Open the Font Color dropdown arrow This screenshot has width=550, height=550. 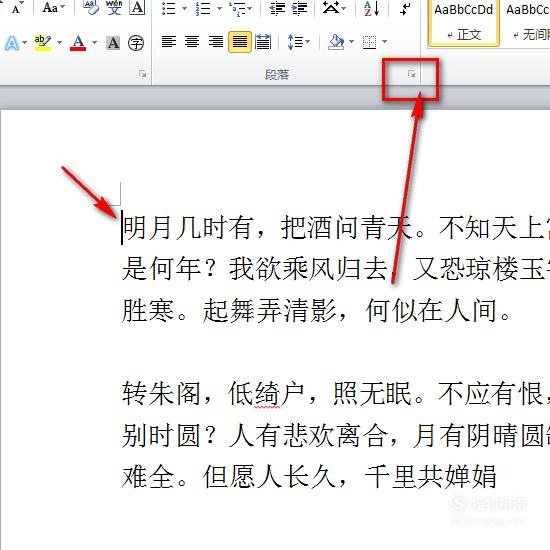coord(94,43)
